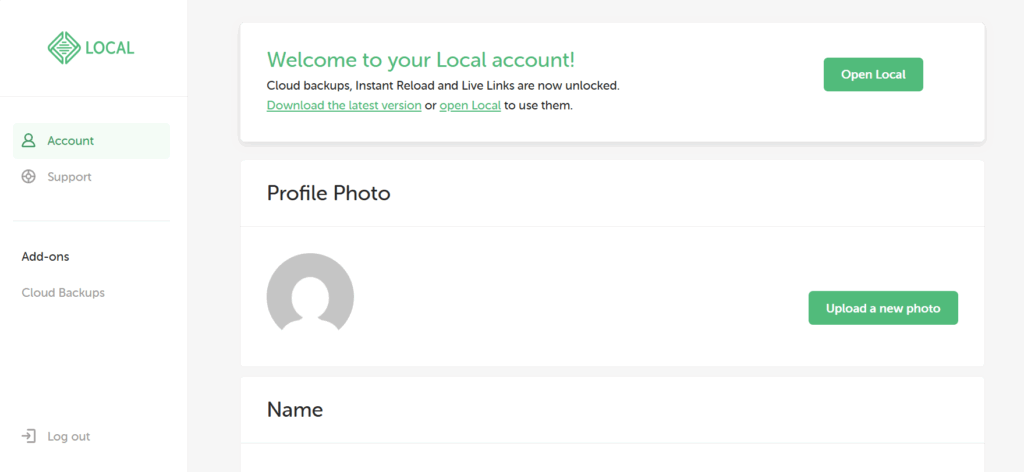The image size is (1024, 472).
Task: Click the gray profile avatar placeholder
Action: tap(310, 292)
